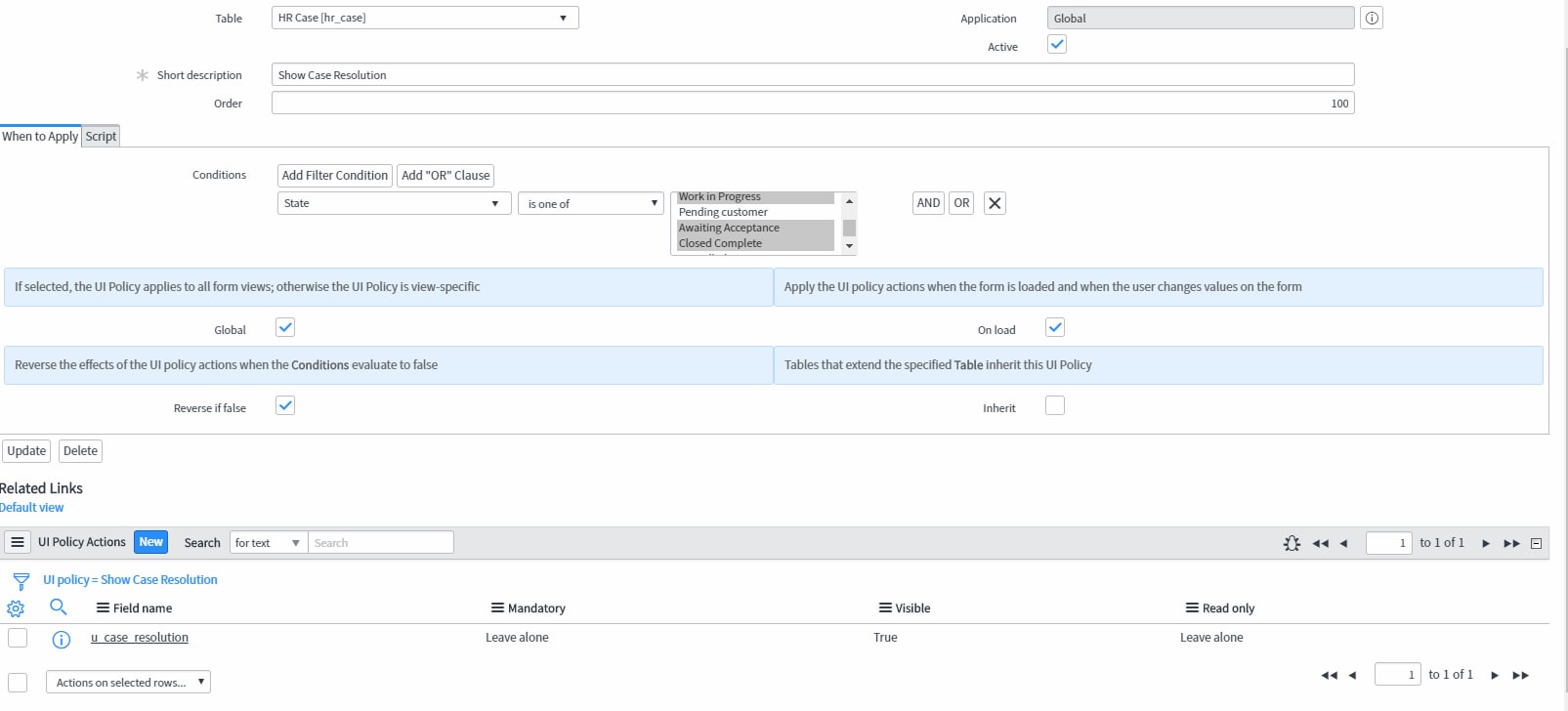The width and height of the screenshot is (1568, 711).
Task: Open the Table HR Case dropdown
Action: tap(425, 18)
